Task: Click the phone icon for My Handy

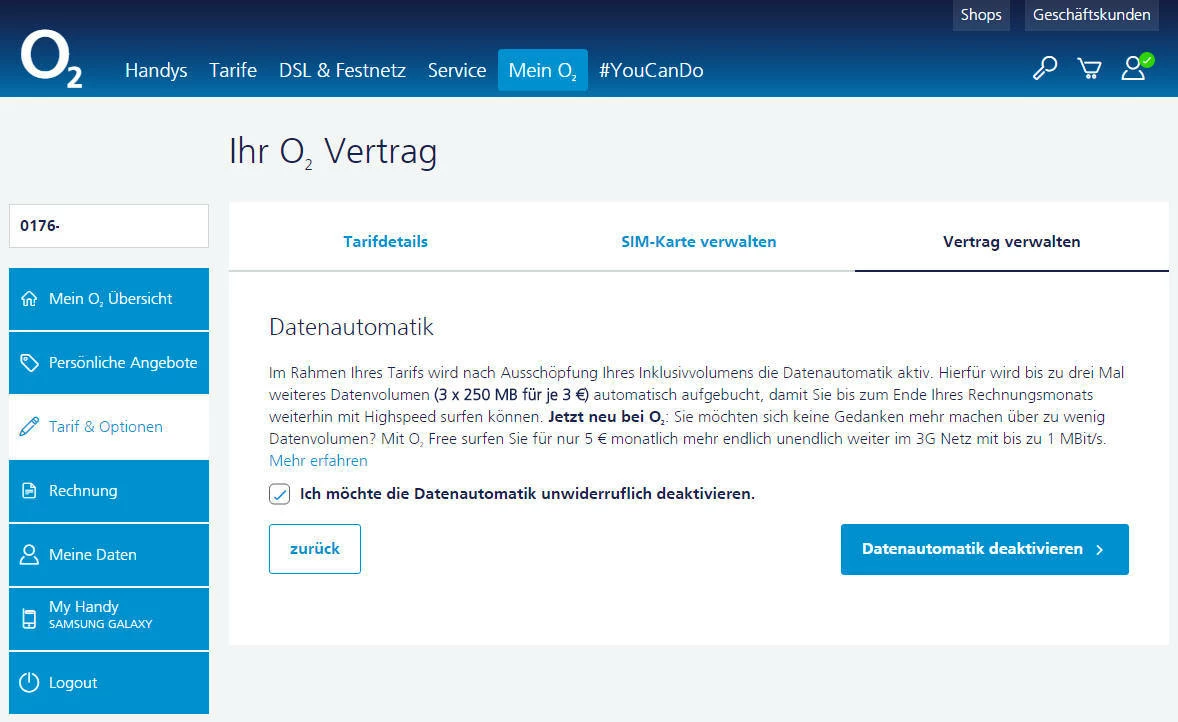Action: click(29, 618)
